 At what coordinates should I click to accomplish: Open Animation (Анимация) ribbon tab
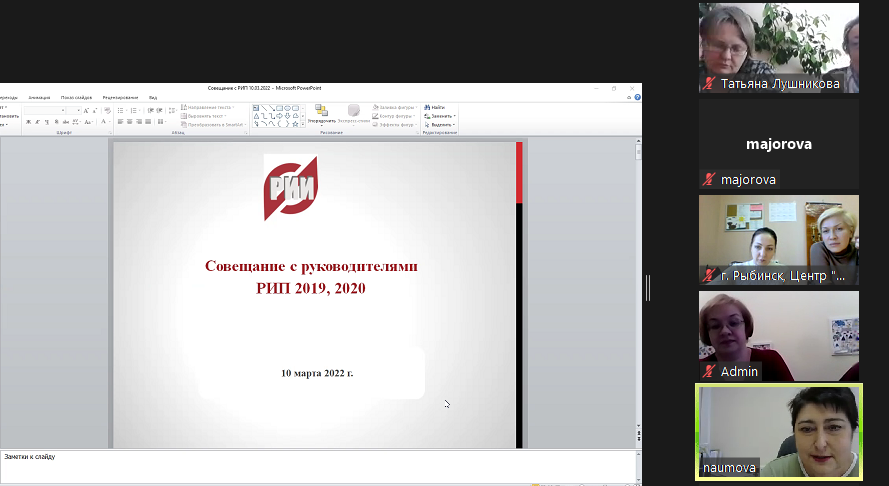click(x=39, y=98)
